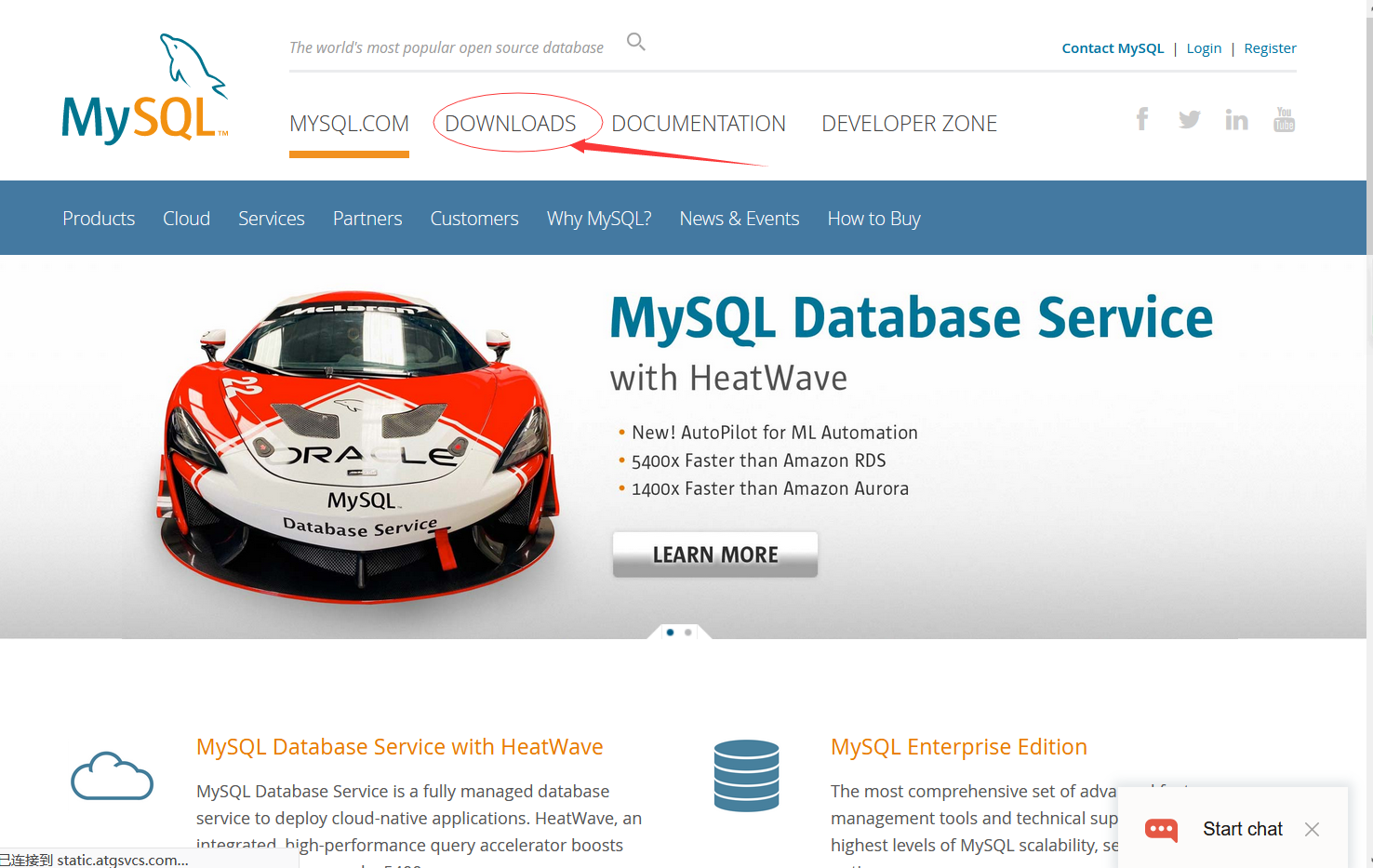Open MySQL Facebook page icon
Viewport: 1373px width, 868px height.
[x=1142, y=119]
